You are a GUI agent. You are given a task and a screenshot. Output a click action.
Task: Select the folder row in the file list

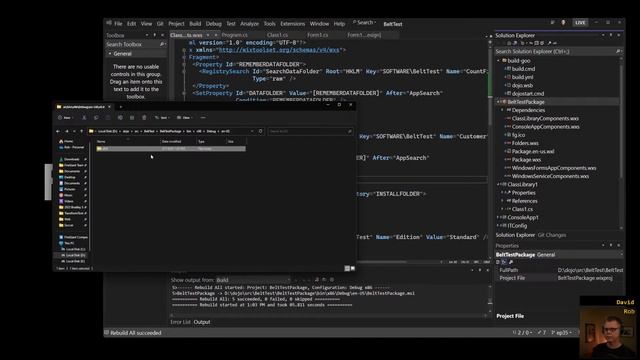[x=171, y=149]
